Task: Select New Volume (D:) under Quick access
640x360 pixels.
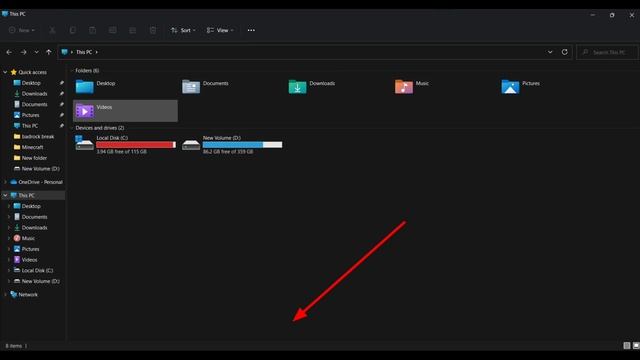Action: [x=40, y=169]
